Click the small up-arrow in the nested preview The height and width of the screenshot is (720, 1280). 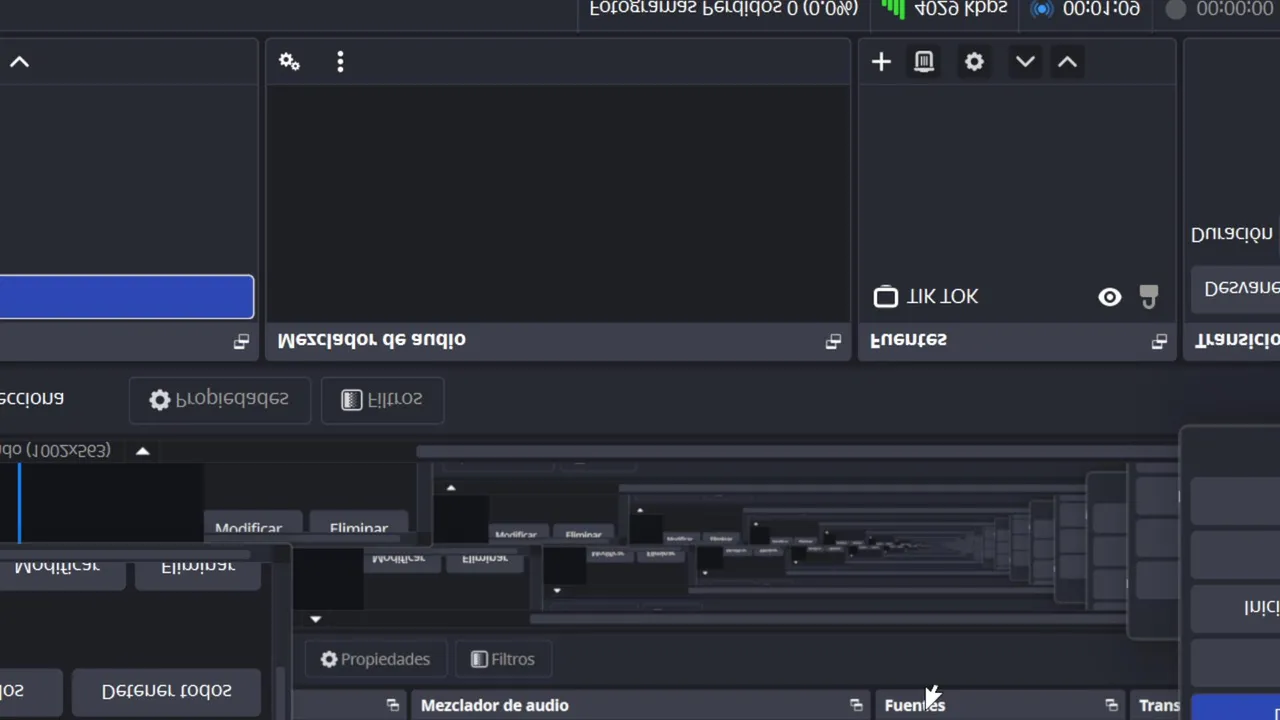pyautogui.click(x=451, y=488)
